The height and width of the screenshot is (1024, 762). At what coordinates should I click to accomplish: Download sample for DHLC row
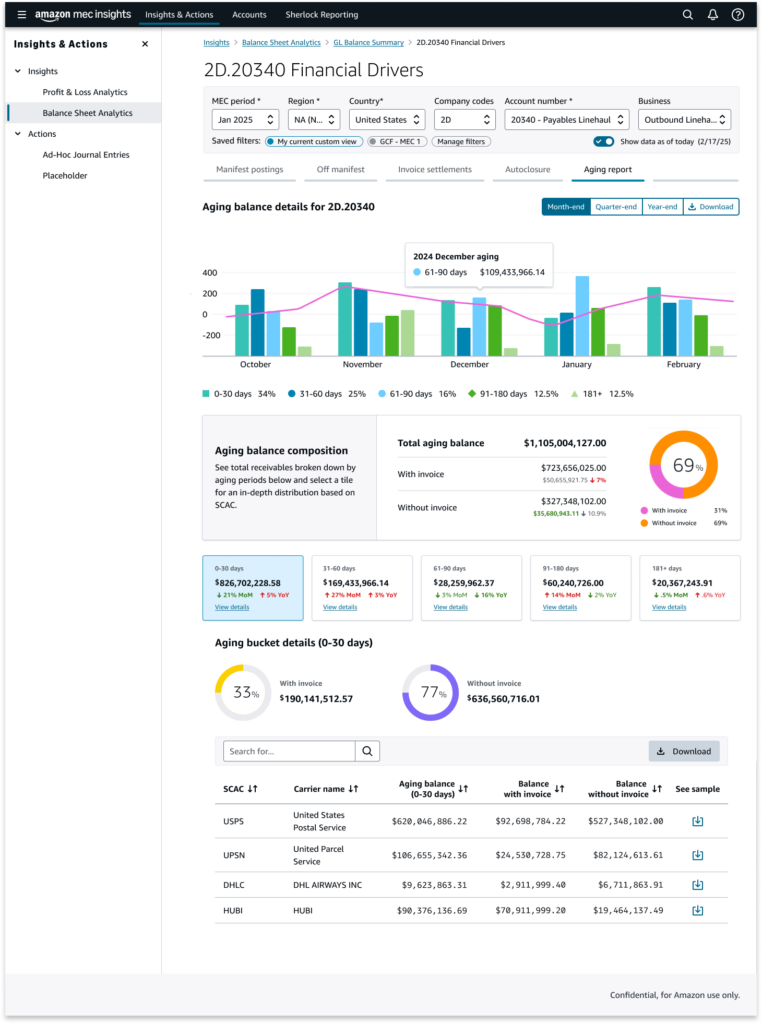(697, 885)
